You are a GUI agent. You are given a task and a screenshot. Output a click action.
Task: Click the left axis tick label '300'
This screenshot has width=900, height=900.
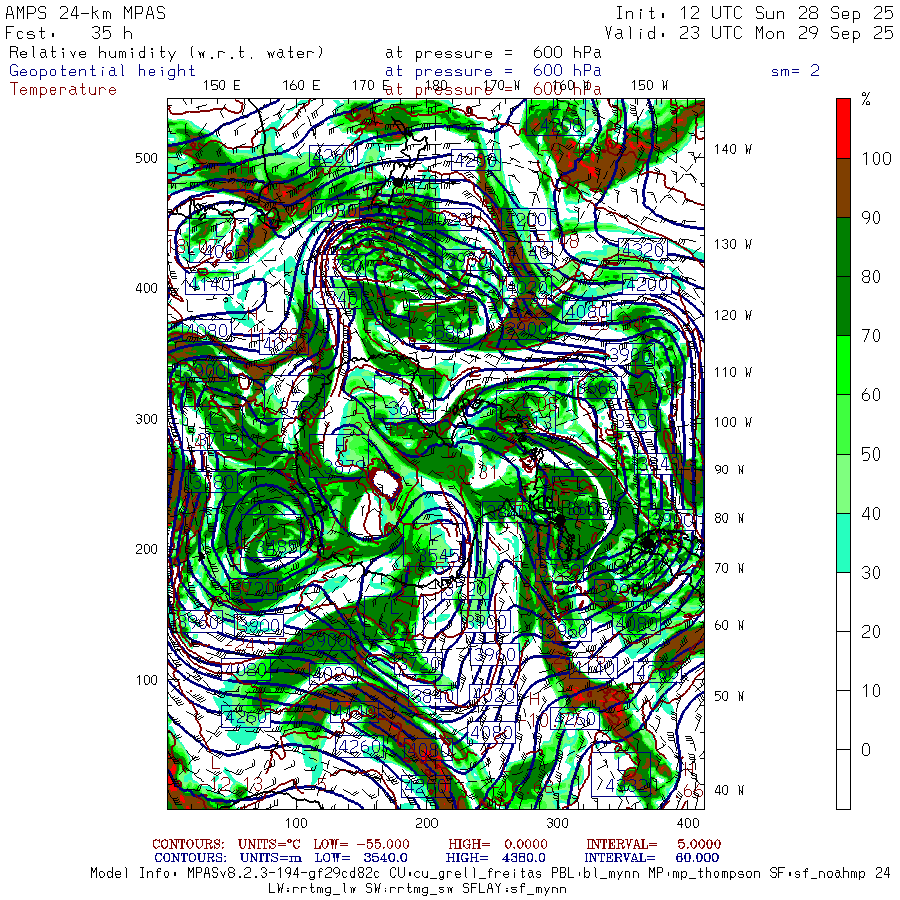146,420
